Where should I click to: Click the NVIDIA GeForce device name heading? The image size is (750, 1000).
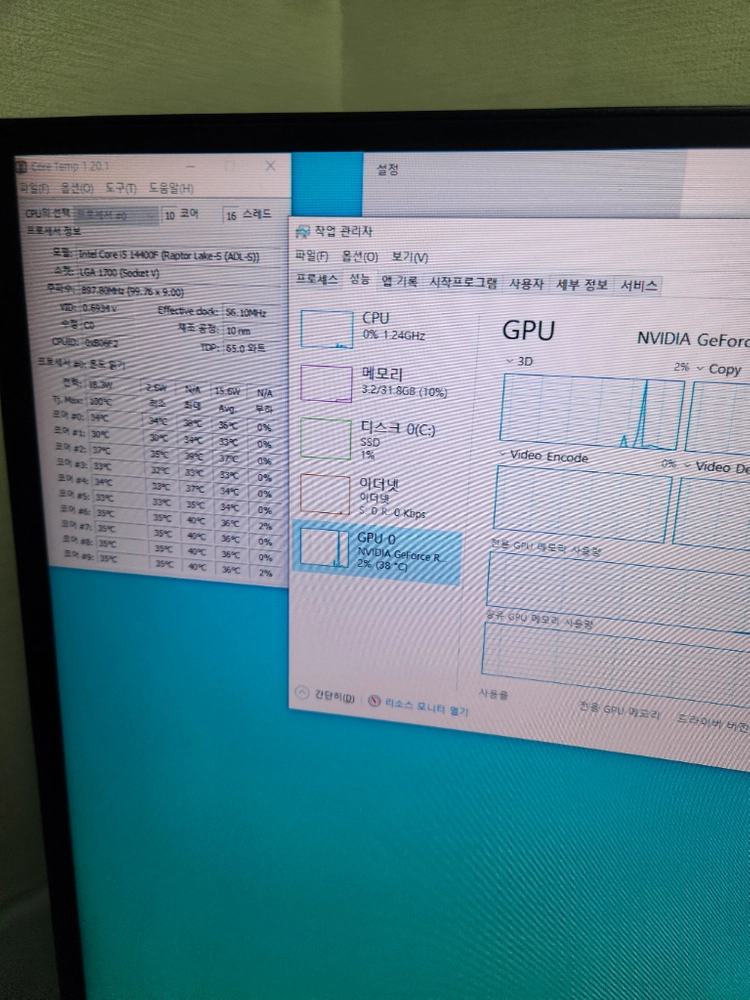[693, 339]
